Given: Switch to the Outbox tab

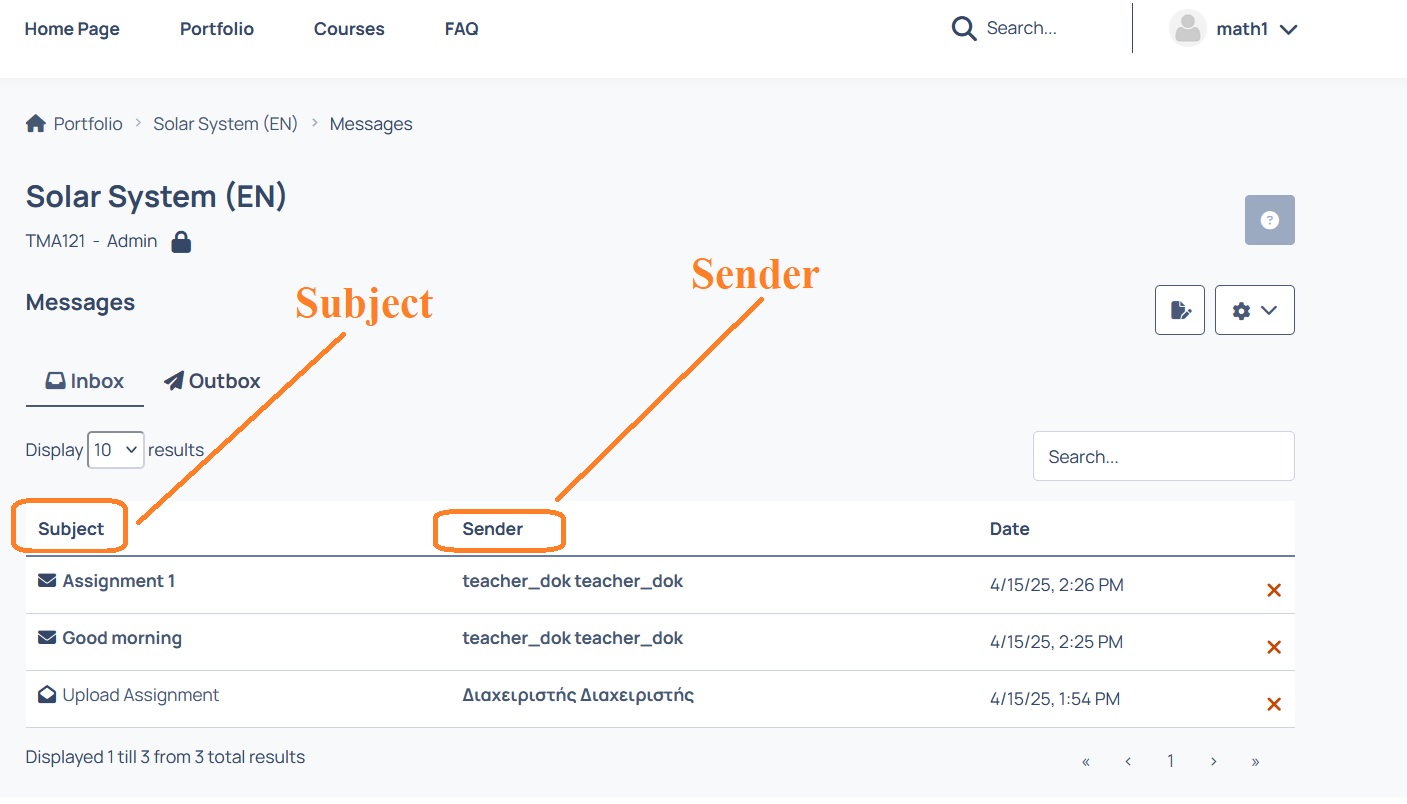Looking at the screenshot, I should click(x=212, y=381).
